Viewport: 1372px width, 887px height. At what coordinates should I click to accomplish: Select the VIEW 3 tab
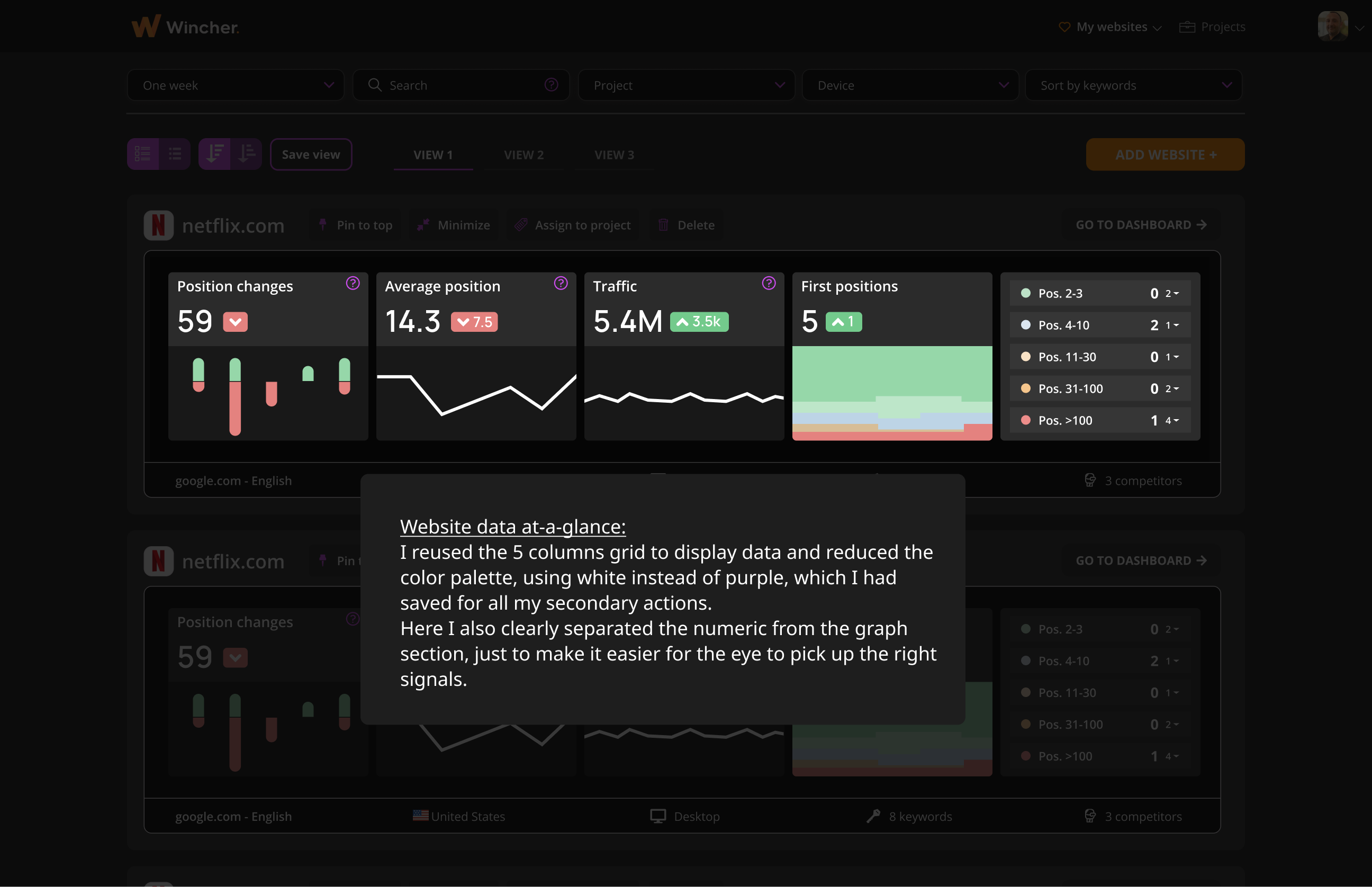614,155
